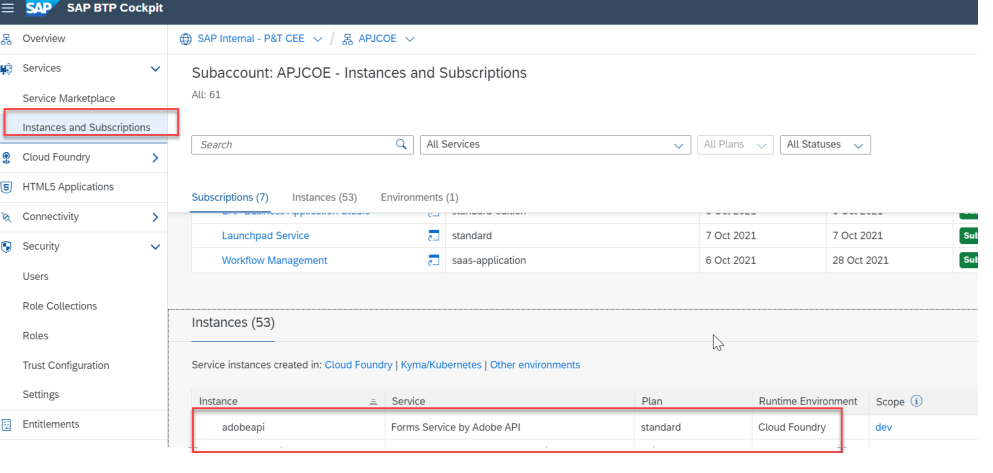
Task: Open Overview in sidebar
Action: [44, 39]
